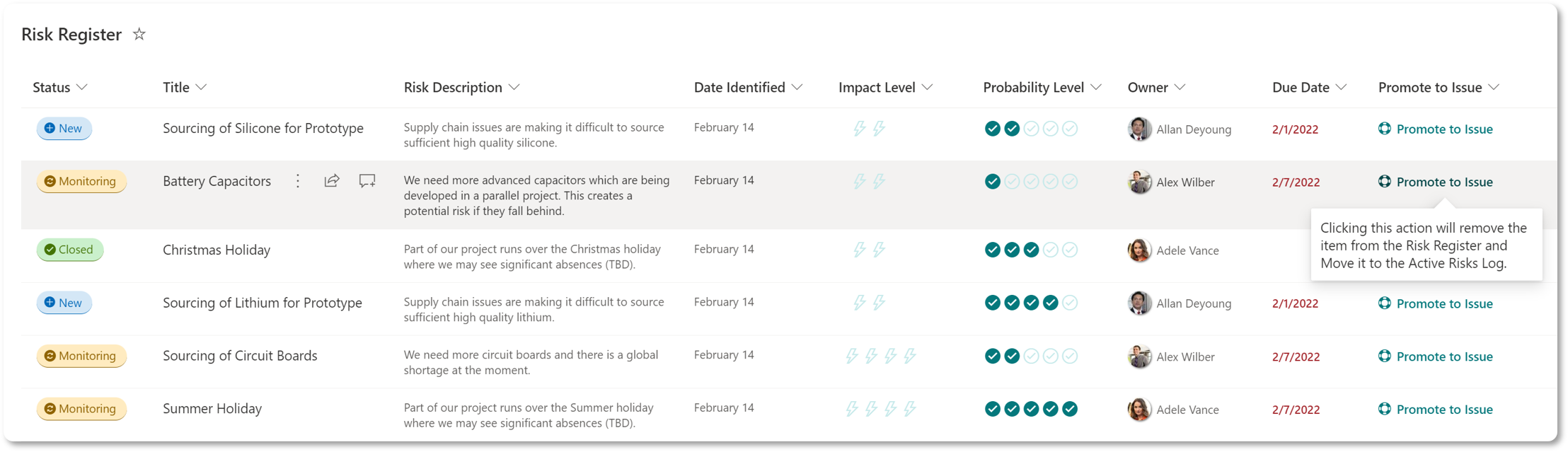The width and height of the screenshot is (1568, 452).
Task: Click the Monitoring status pill for Battery Capacitors
Action: click(81, 181)
